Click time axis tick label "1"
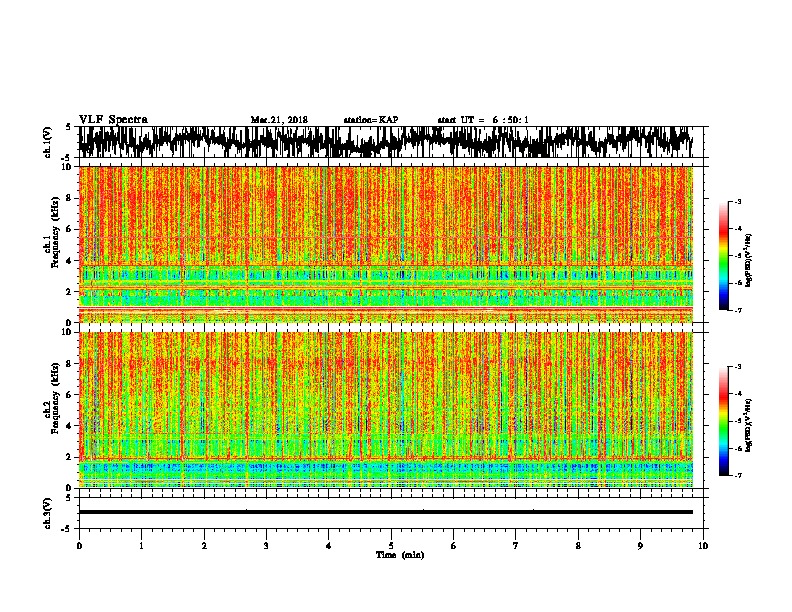 tap(141, 546)
